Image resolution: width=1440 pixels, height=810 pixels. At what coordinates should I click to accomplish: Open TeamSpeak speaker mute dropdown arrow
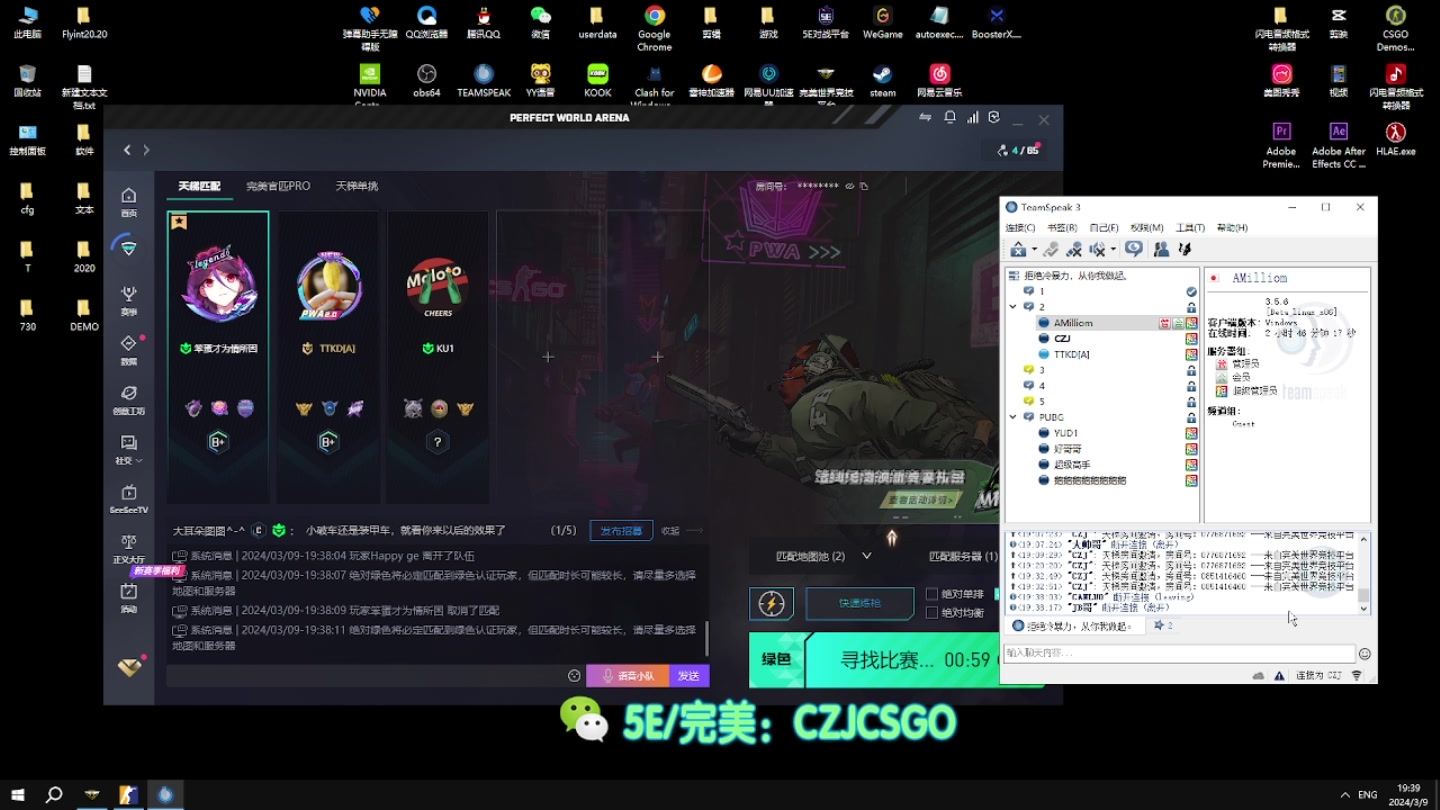pos(1112,249)
